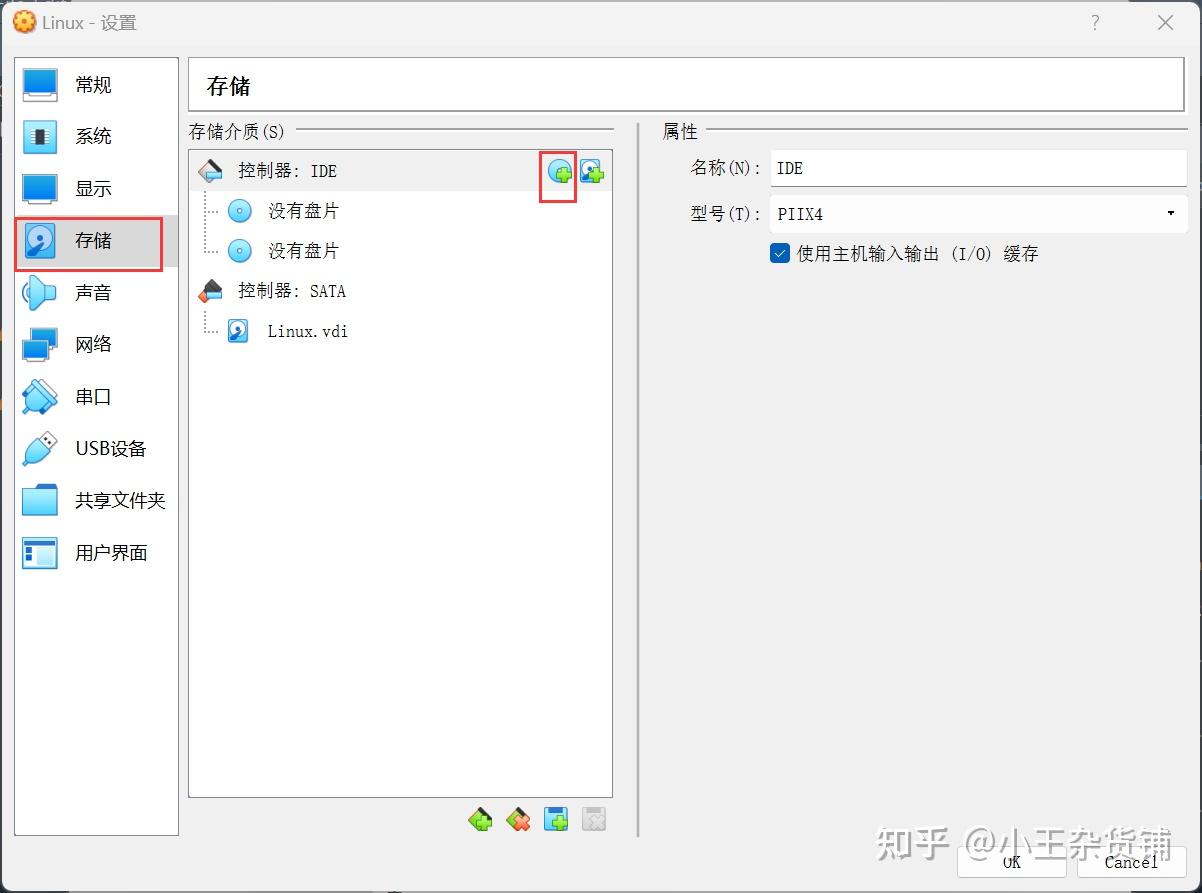Image resolution: width=1202 pixels, height=893 pixels.
Task: Add an optical drive to the IDE controller
Action: coord(560,172)
